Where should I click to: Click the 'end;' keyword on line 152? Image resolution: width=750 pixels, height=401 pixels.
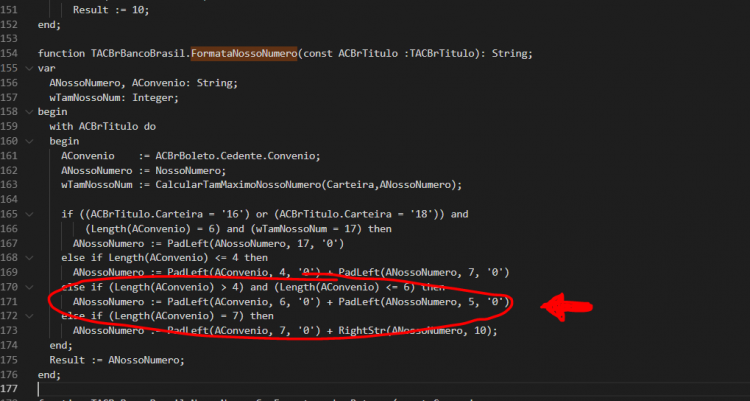49,25
